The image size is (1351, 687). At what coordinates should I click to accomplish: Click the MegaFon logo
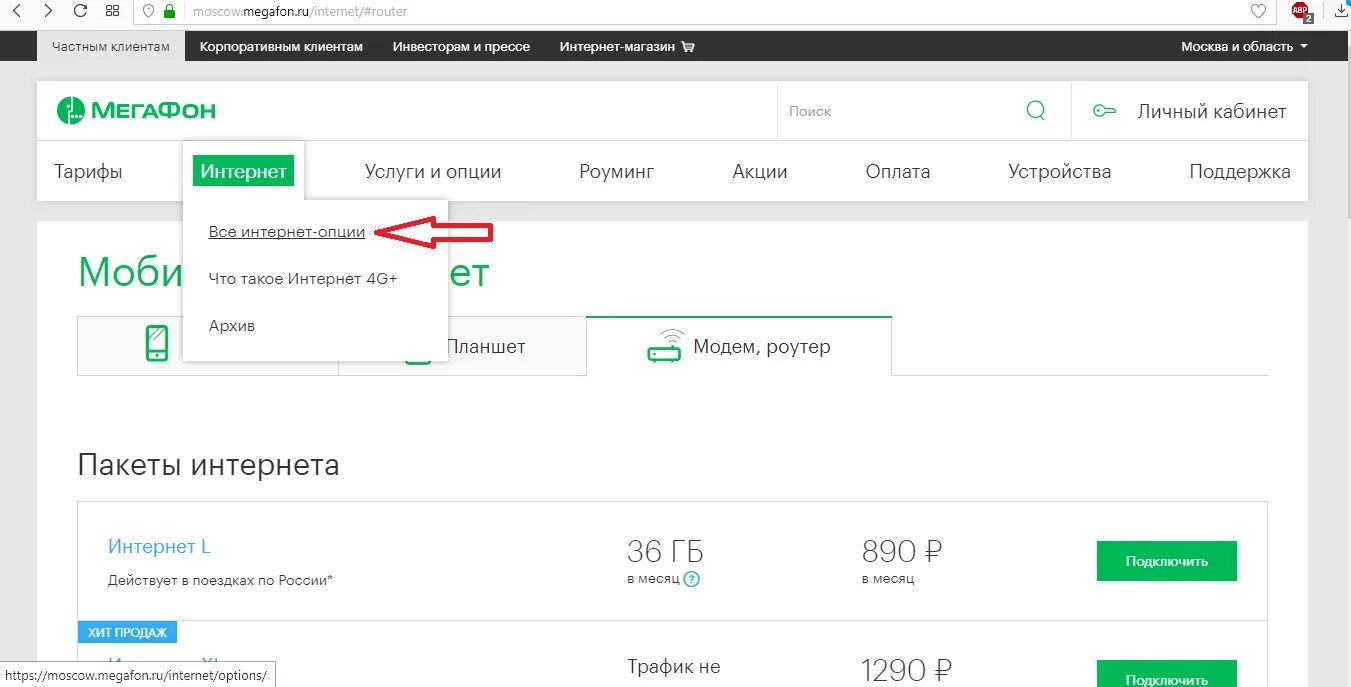pyautogui.click(x=136, y=111)
